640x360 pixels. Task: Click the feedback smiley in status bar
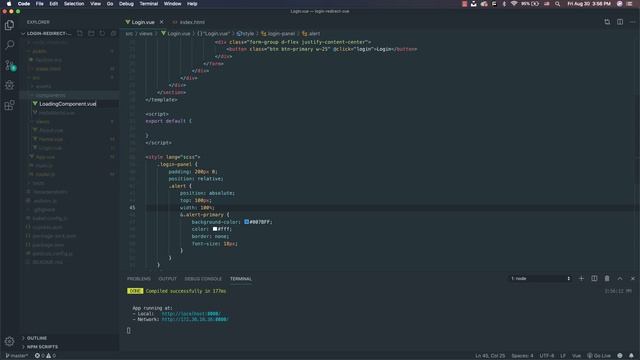tap(620, 356)
